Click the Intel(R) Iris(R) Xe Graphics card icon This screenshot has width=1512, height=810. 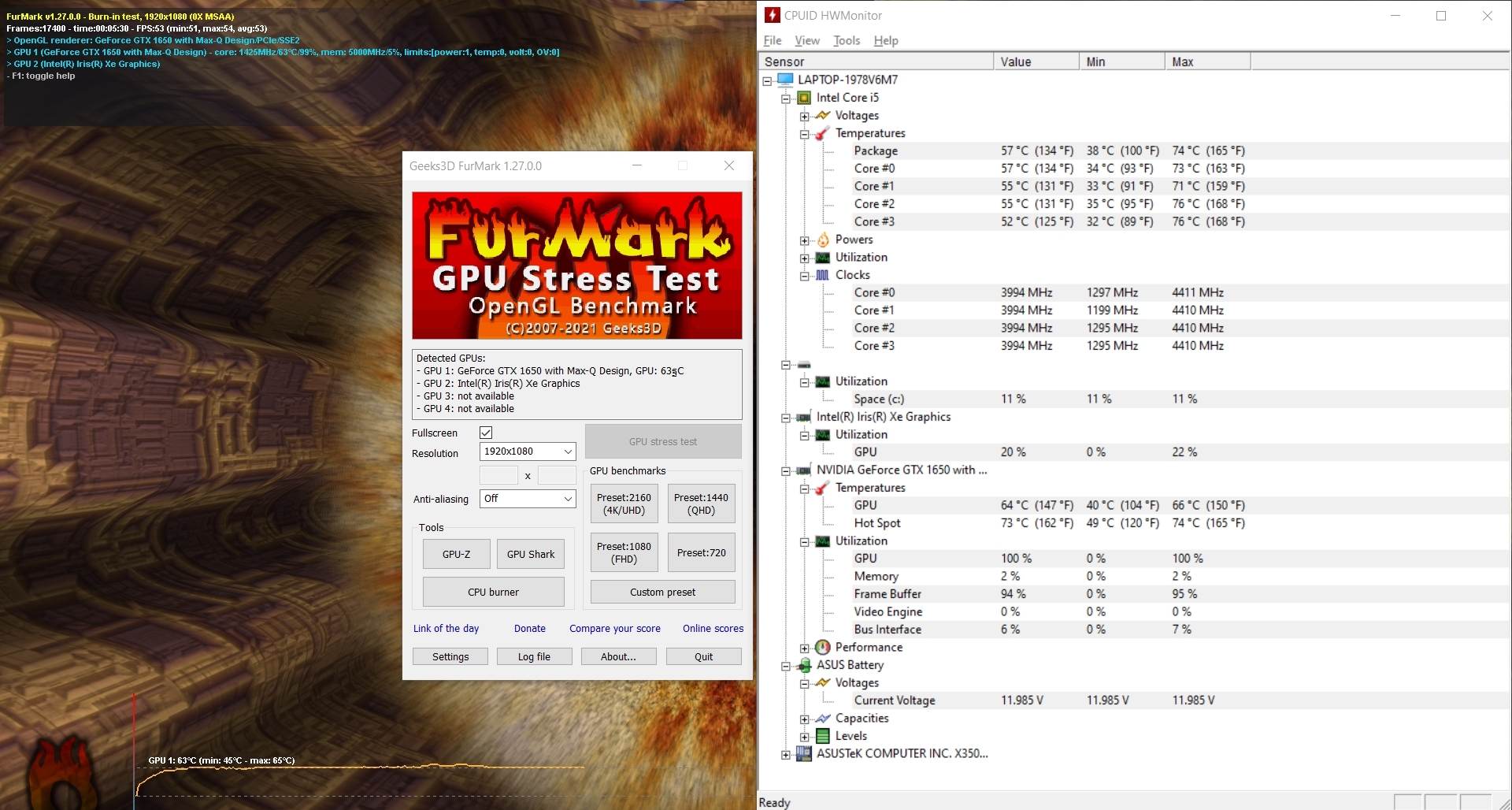[804, 417]
